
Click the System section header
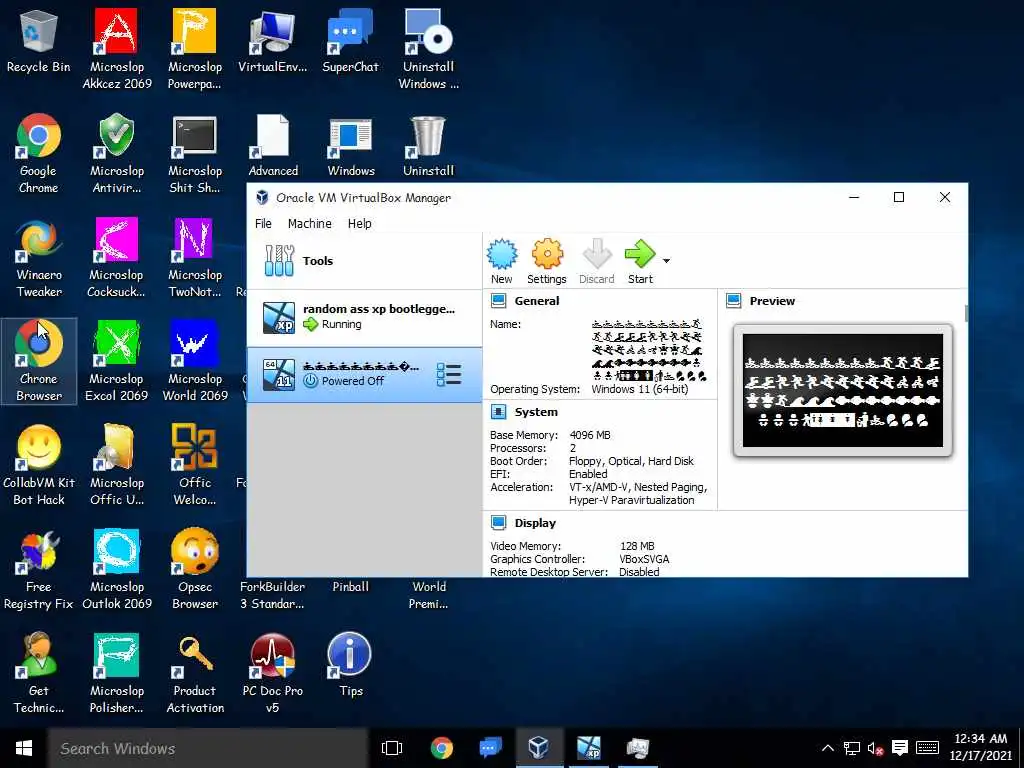click(536, 412)
